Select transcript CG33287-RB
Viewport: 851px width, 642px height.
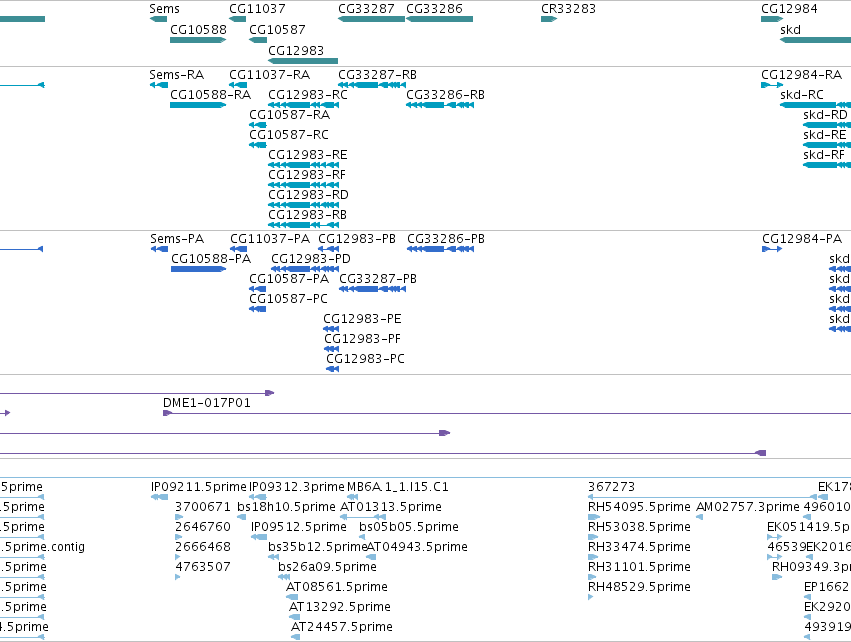(x=378, y=75)
